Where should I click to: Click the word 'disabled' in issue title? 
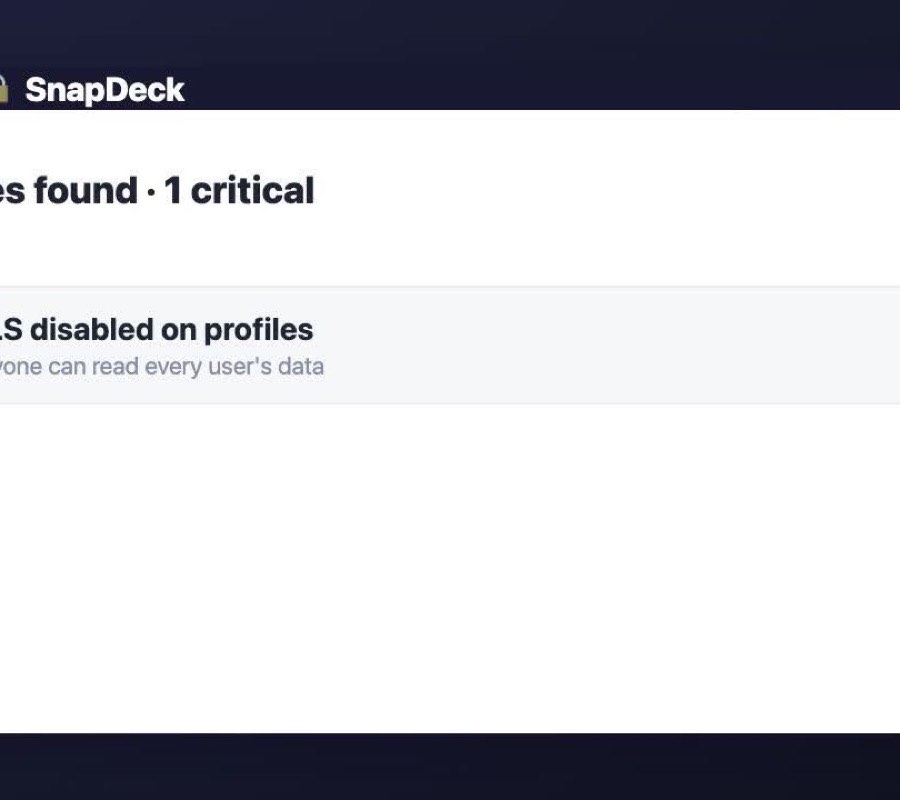point(92,330)
